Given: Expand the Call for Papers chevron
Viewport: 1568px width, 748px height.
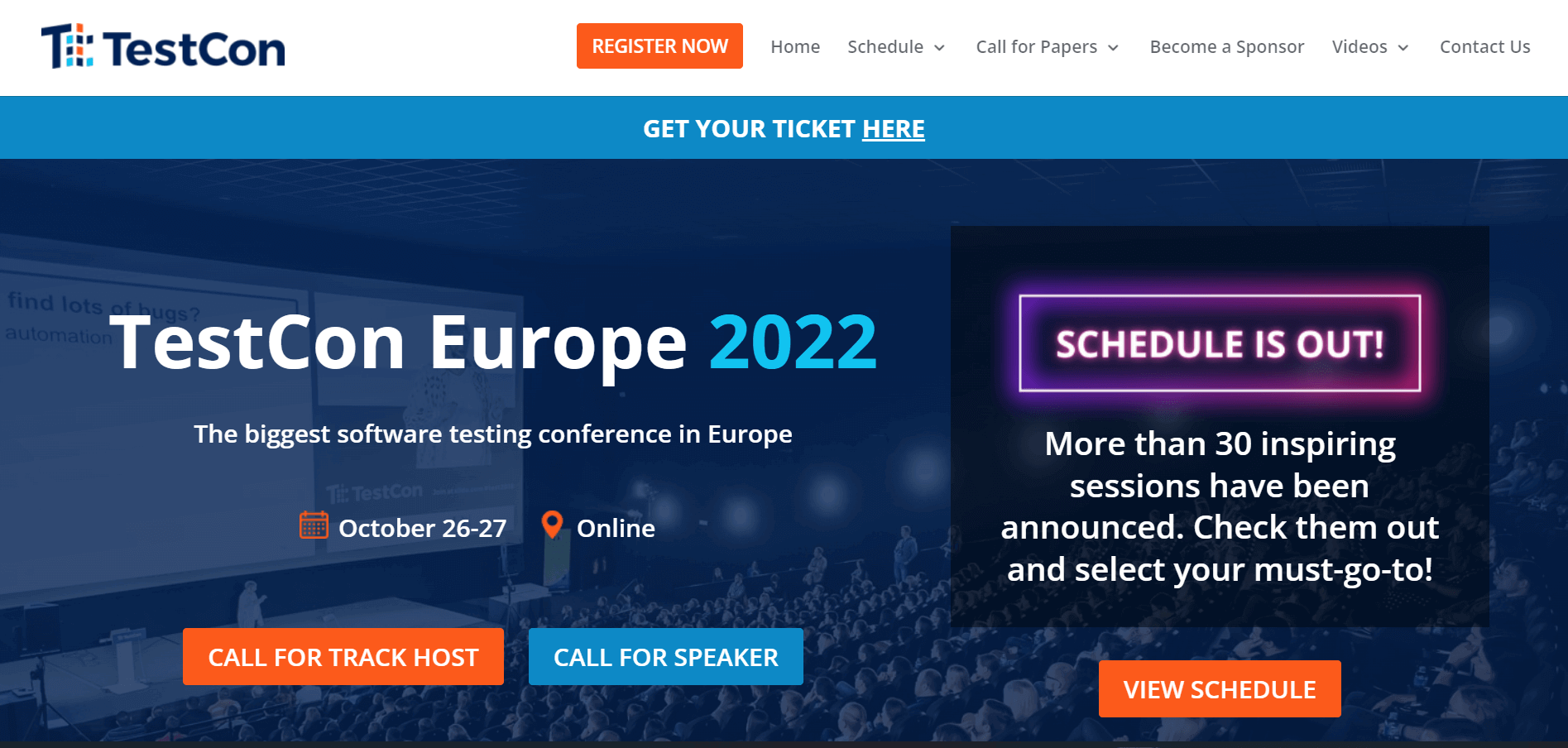Looking at the screenshot, I should [x=1114, y=48].
